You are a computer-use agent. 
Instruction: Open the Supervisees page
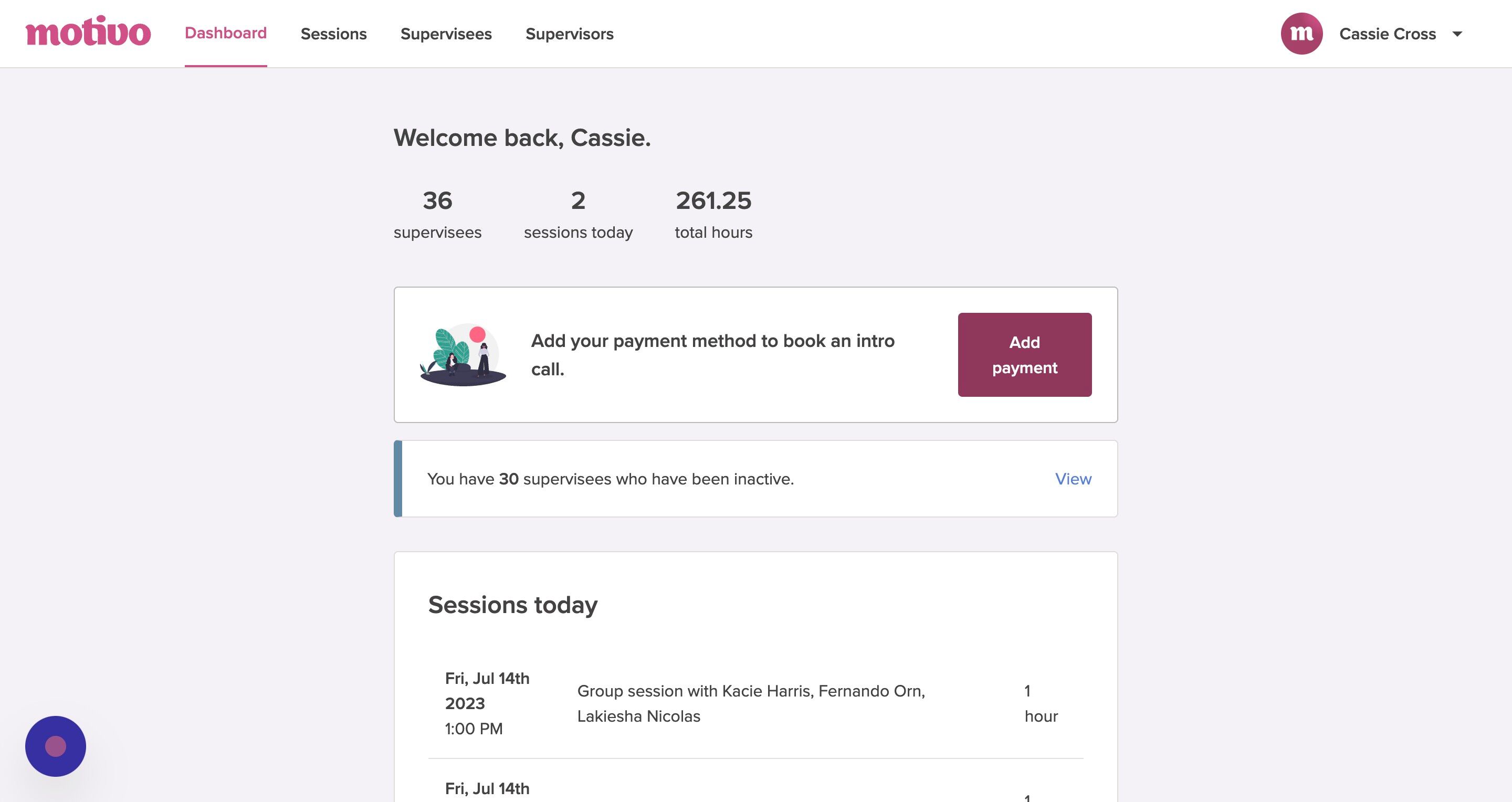coord(446,34)
